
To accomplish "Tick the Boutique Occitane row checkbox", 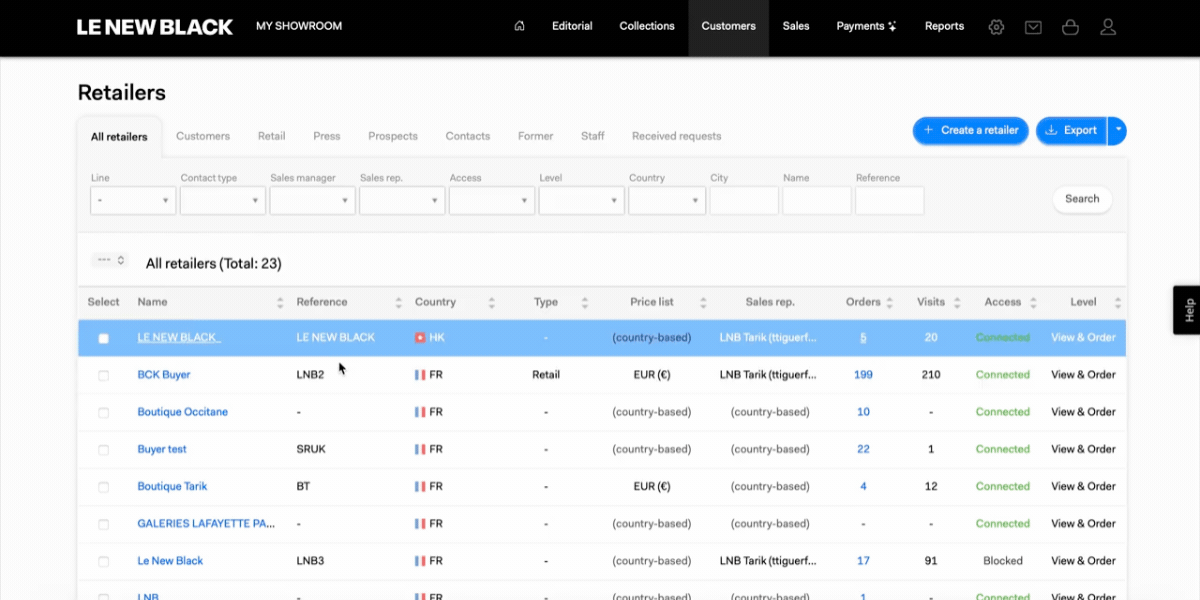I will pyautogui.click(x=103, y=412).
